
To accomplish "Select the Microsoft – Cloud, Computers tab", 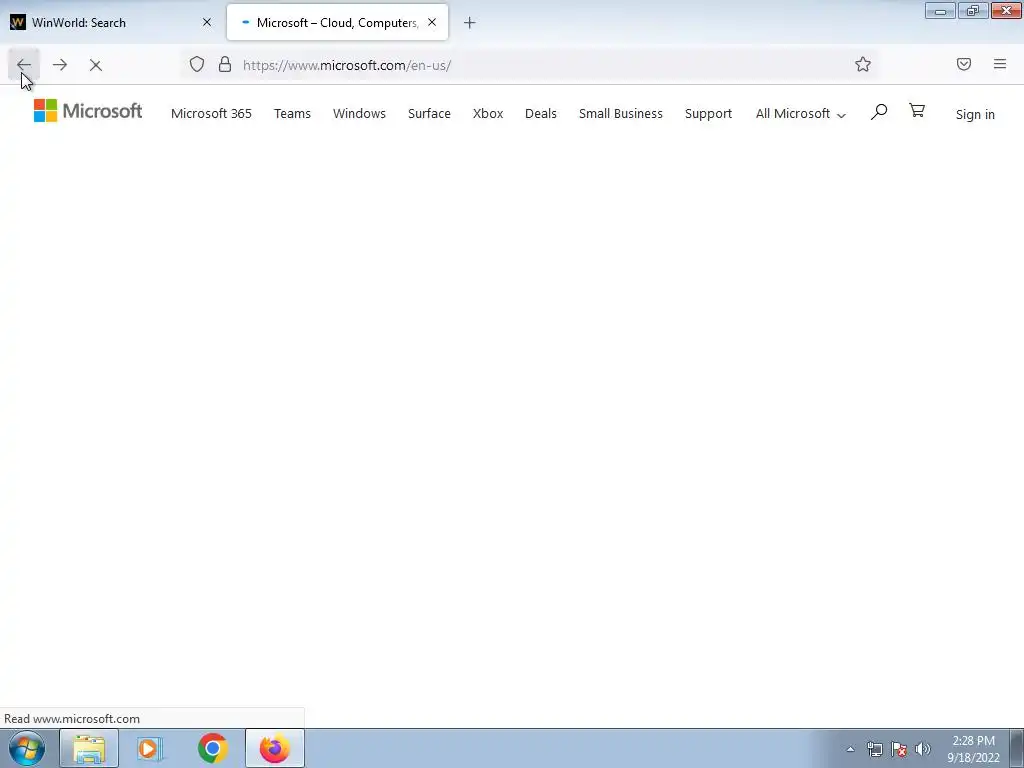I will pos(337,22).
